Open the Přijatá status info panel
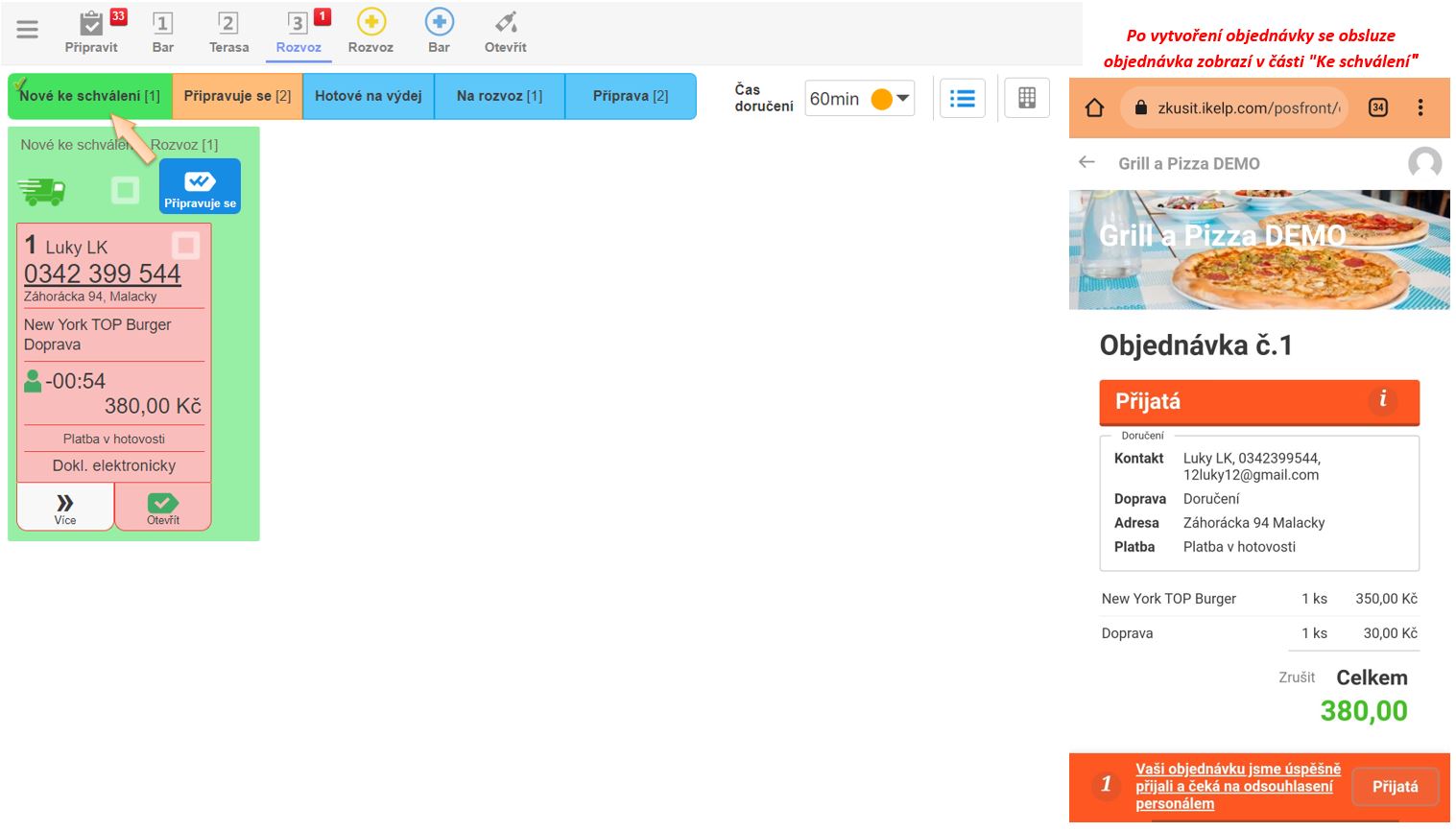Viewport: 1456px width, 831px height. point(1382,399)
